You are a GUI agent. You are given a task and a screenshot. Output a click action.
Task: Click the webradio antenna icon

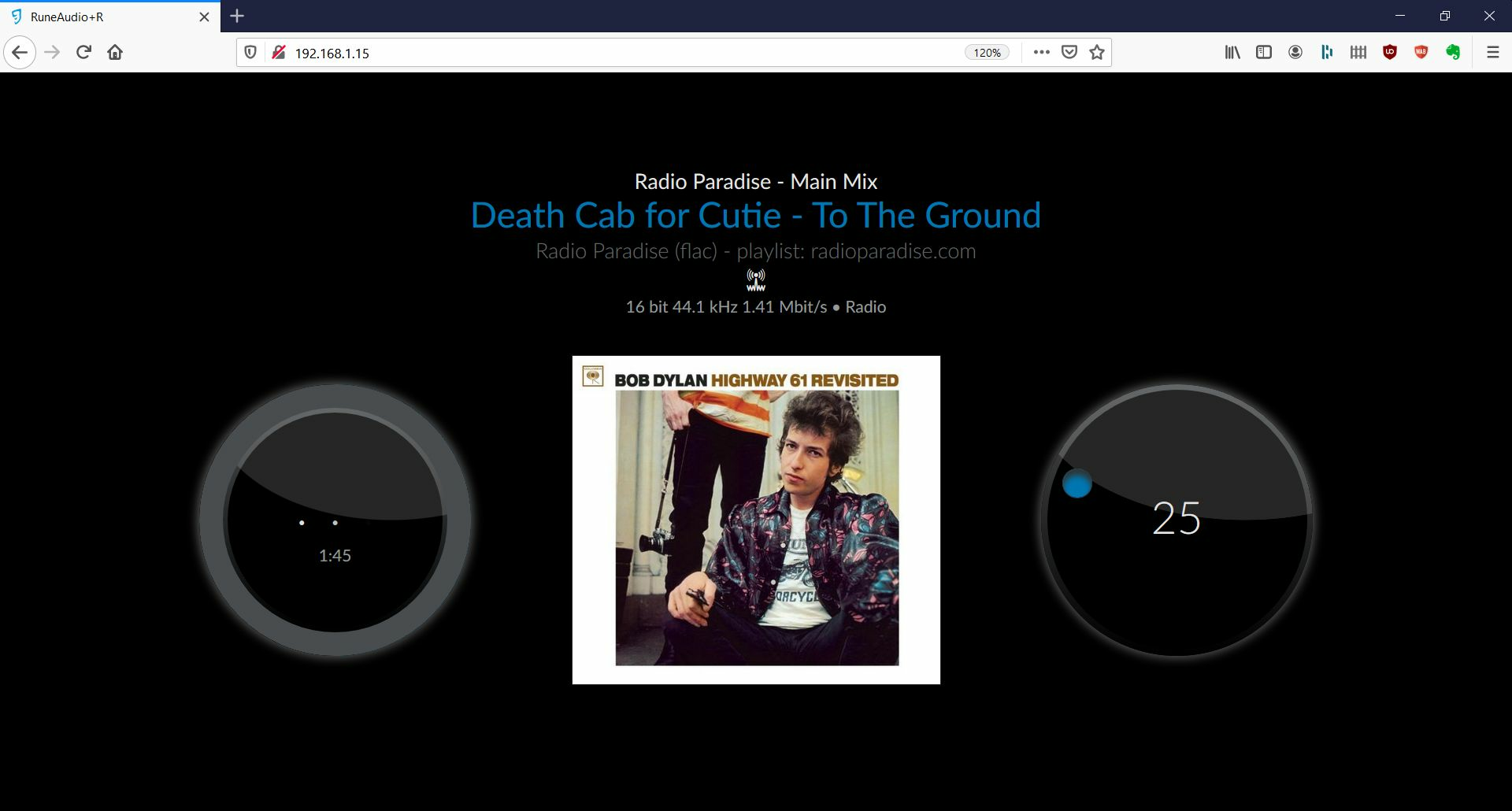point(756,280)
